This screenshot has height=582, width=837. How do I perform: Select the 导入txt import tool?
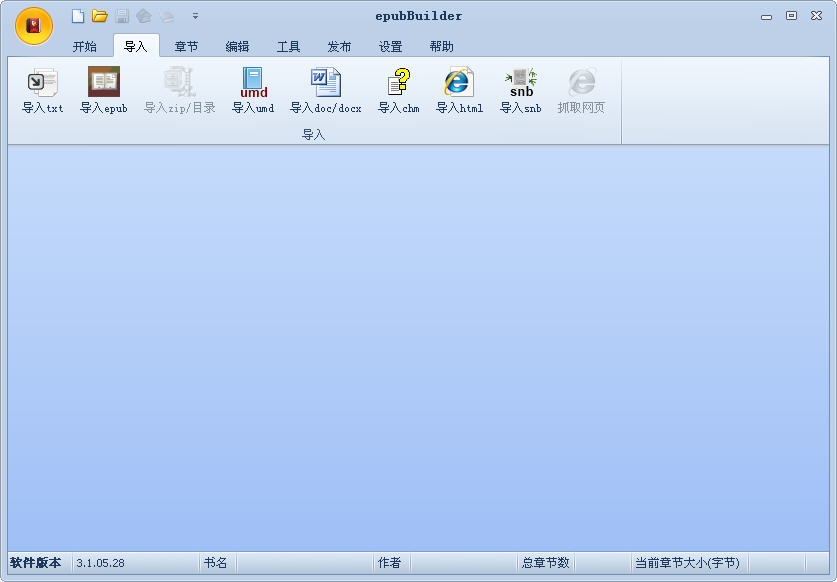41,90
